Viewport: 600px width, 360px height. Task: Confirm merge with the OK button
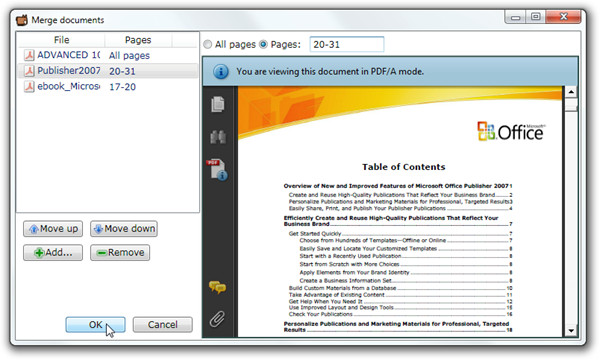(95, 325)
